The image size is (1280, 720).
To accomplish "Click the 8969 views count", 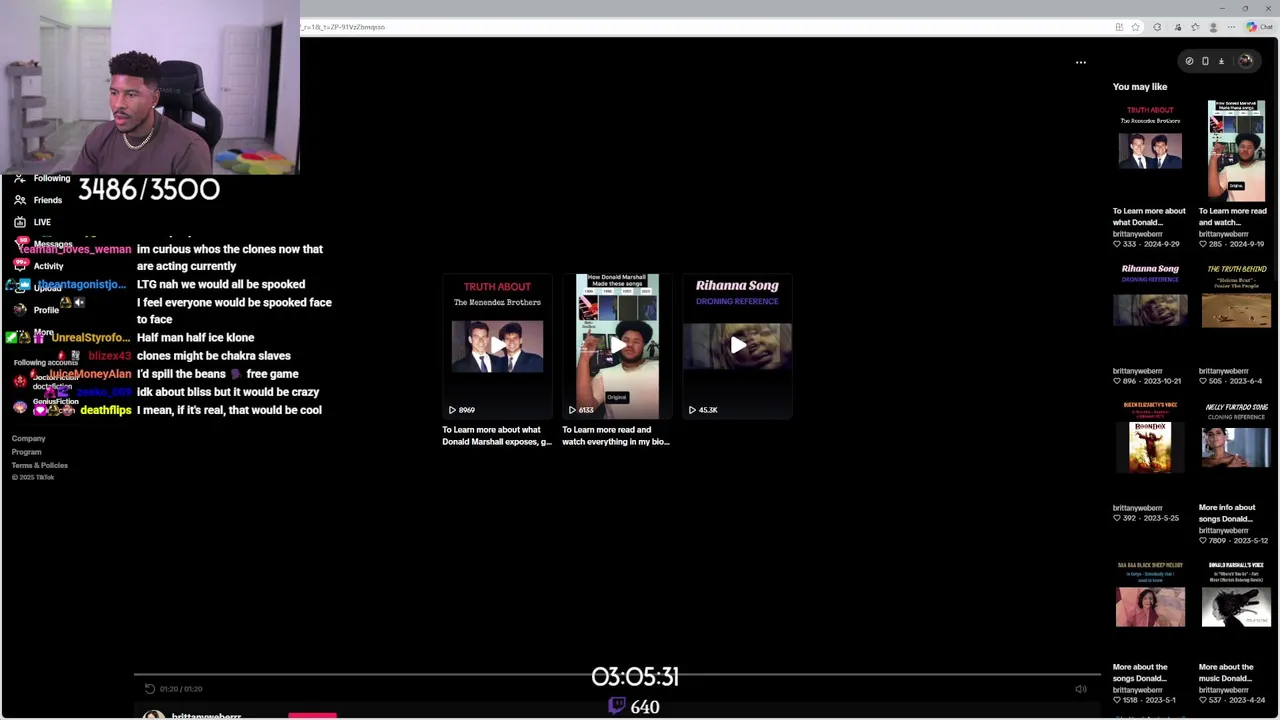I will coord(461,410).
